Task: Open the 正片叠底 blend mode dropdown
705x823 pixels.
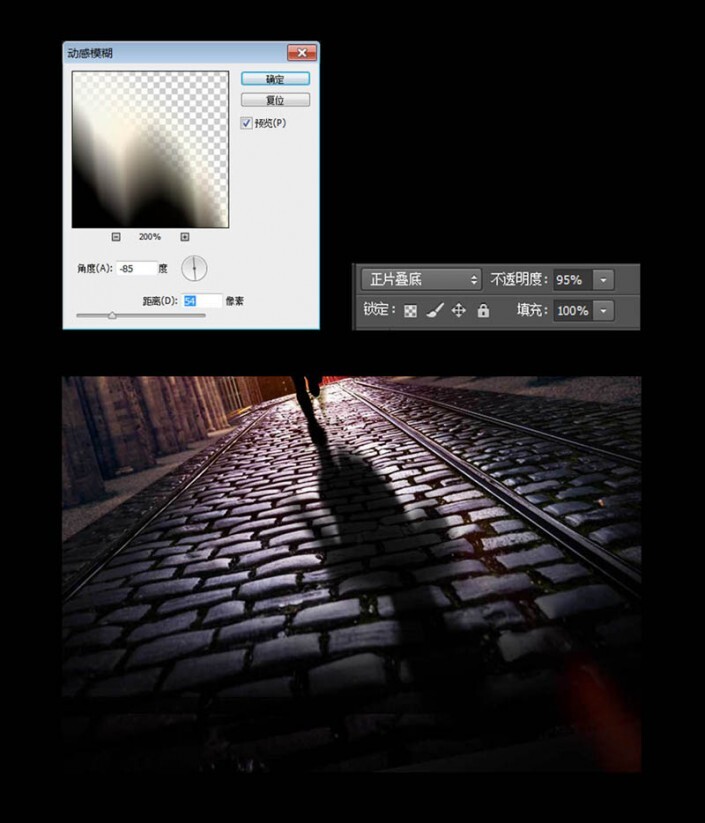Action: (420, 280)
